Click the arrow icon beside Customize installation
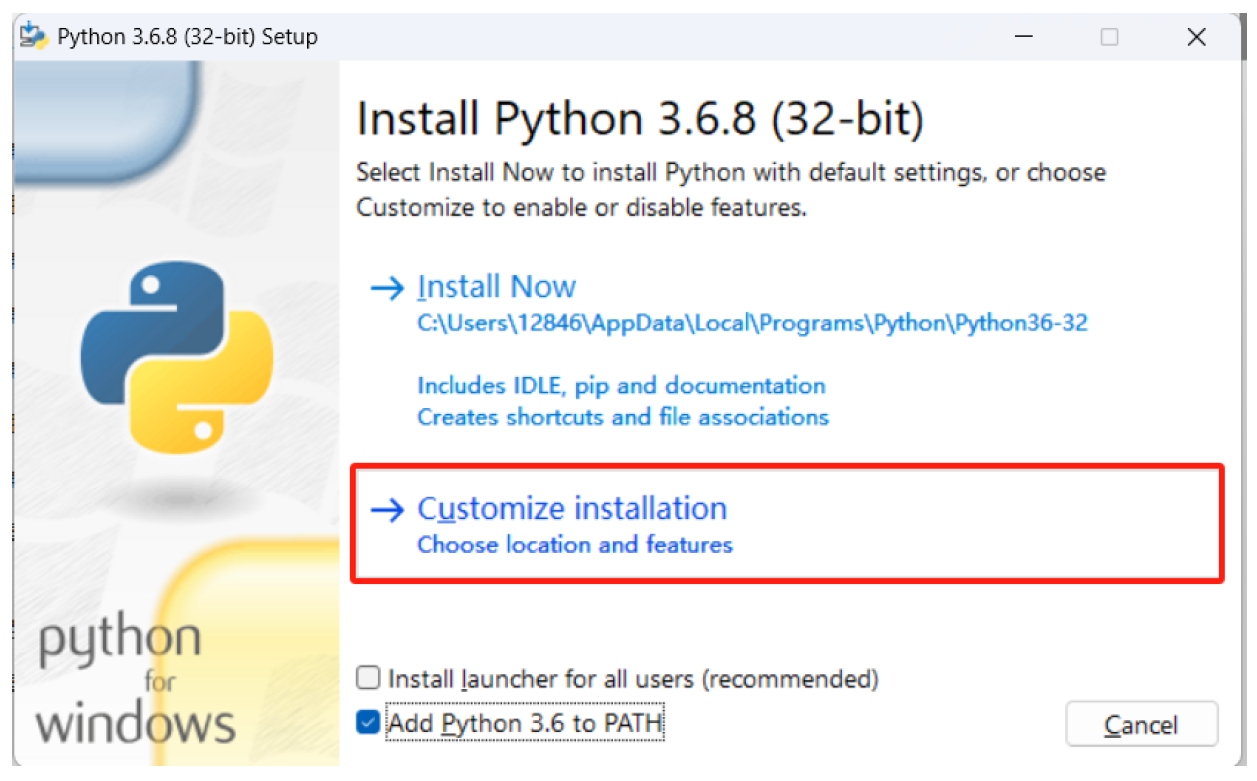 [x=386, y=510]
